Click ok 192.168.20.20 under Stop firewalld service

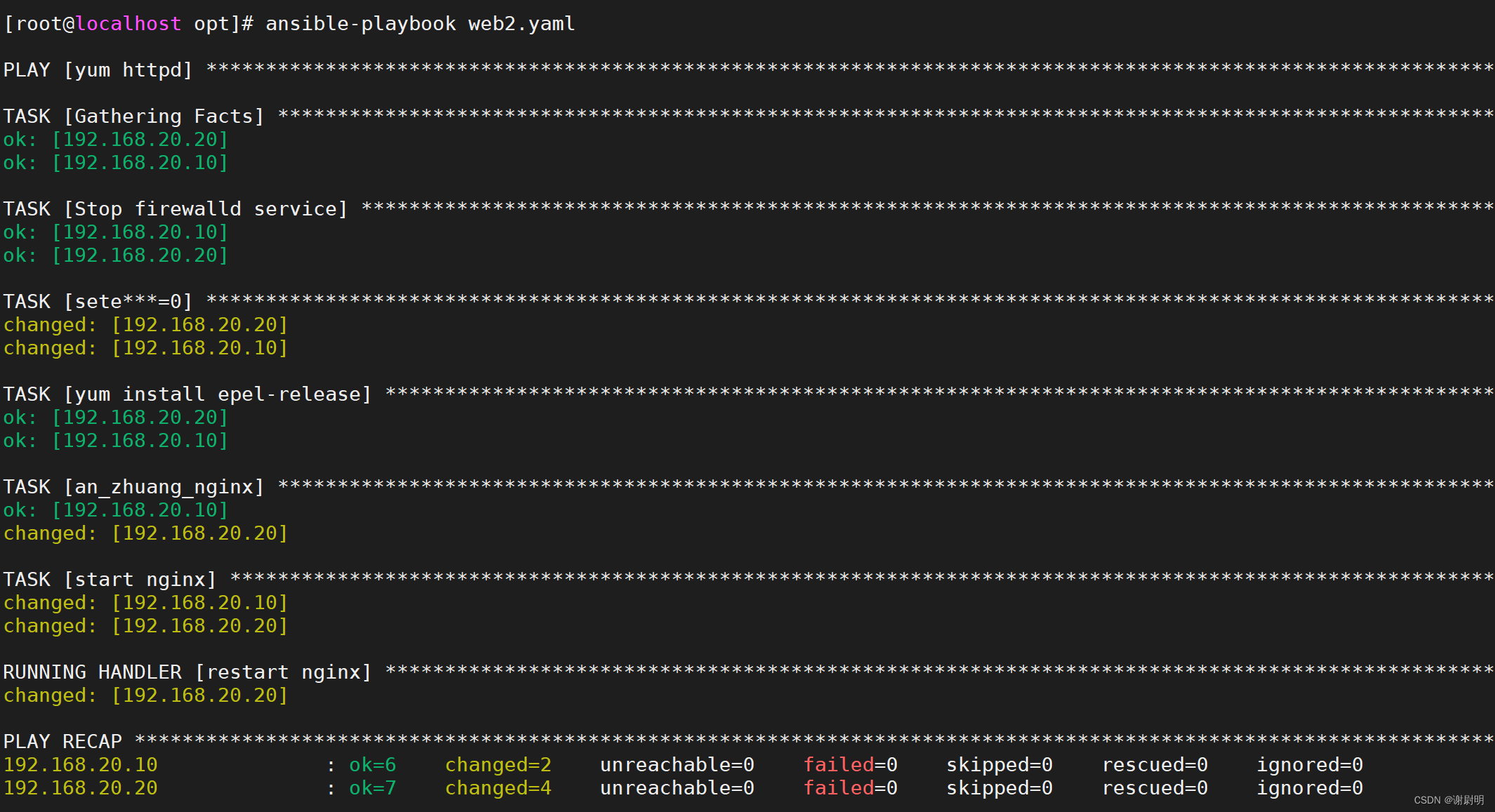(116, 255)
